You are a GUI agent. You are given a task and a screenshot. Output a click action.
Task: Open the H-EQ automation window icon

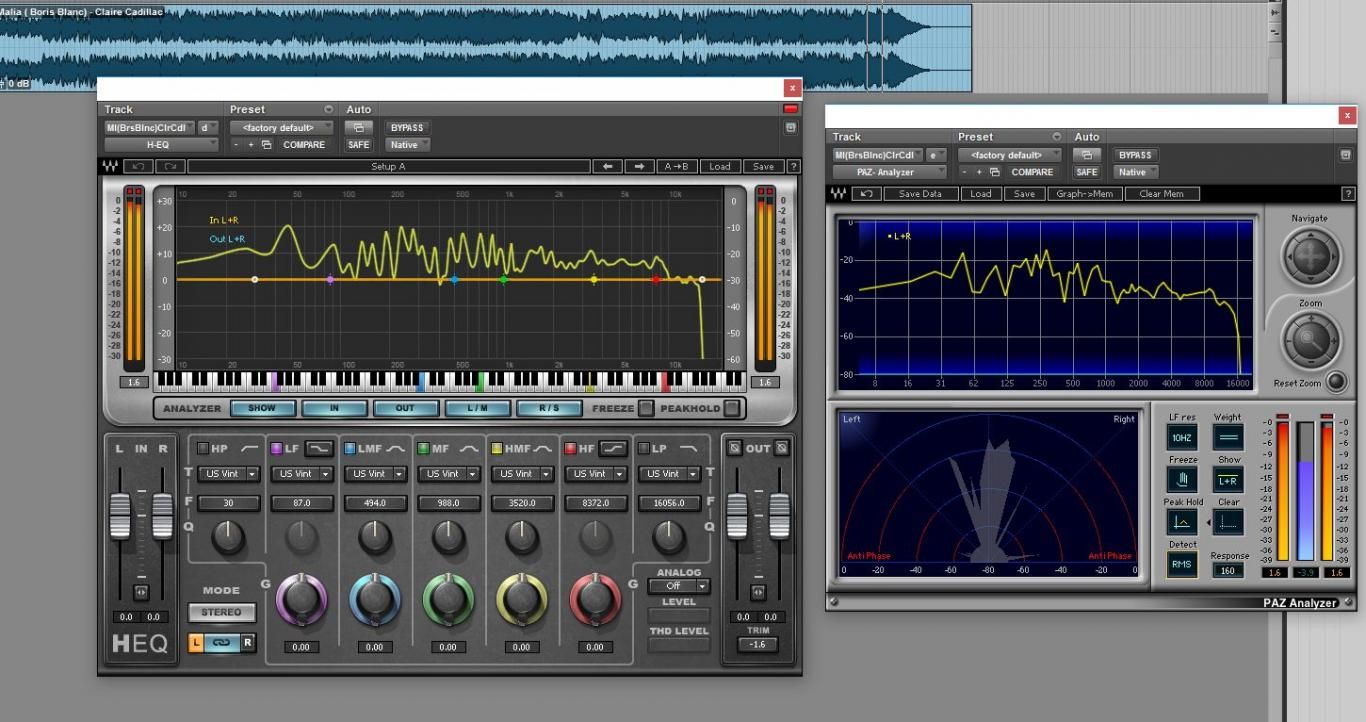coord(358,128)
